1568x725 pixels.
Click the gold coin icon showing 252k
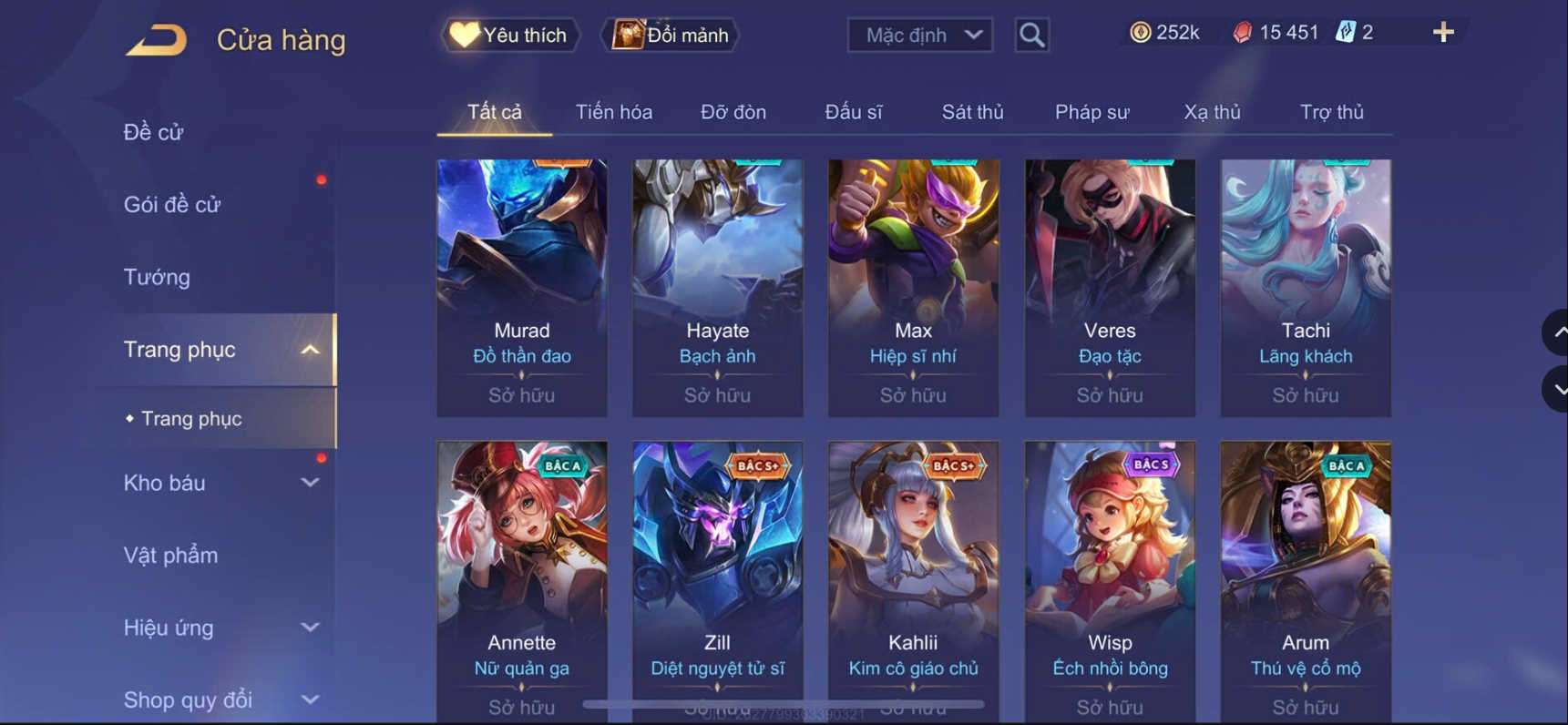tap(1140, 33)
